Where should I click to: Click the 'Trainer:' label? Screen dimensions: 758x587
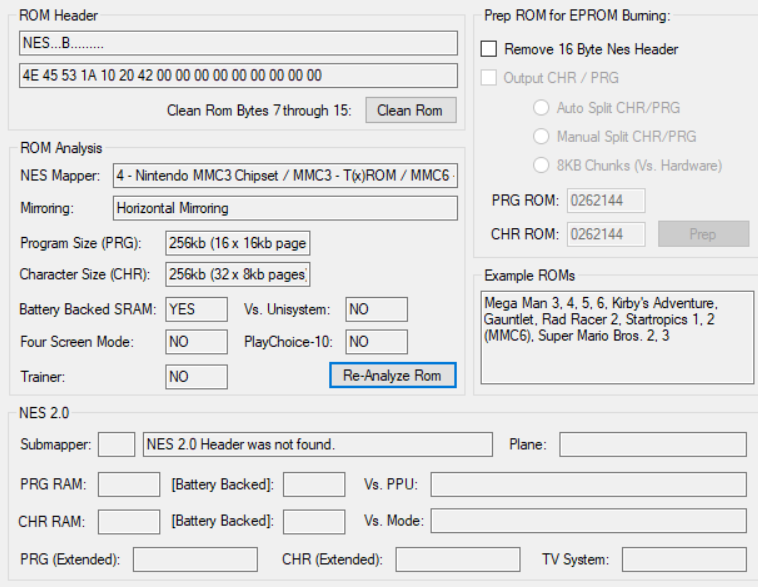43,377
